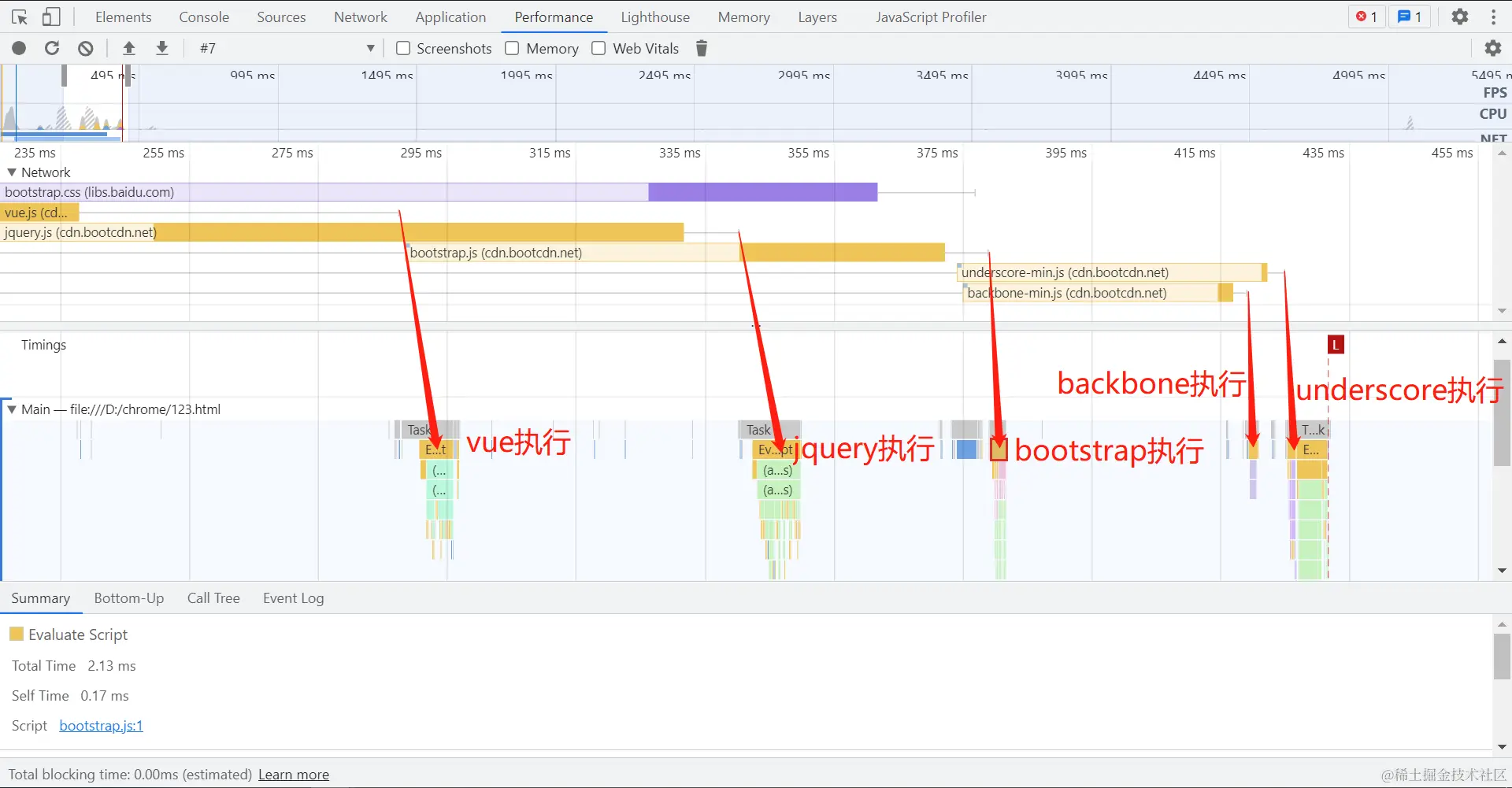This screenshot has height=788, width=1512.
Task: Toggle the device toolbar icon
Action: [51, 17]
